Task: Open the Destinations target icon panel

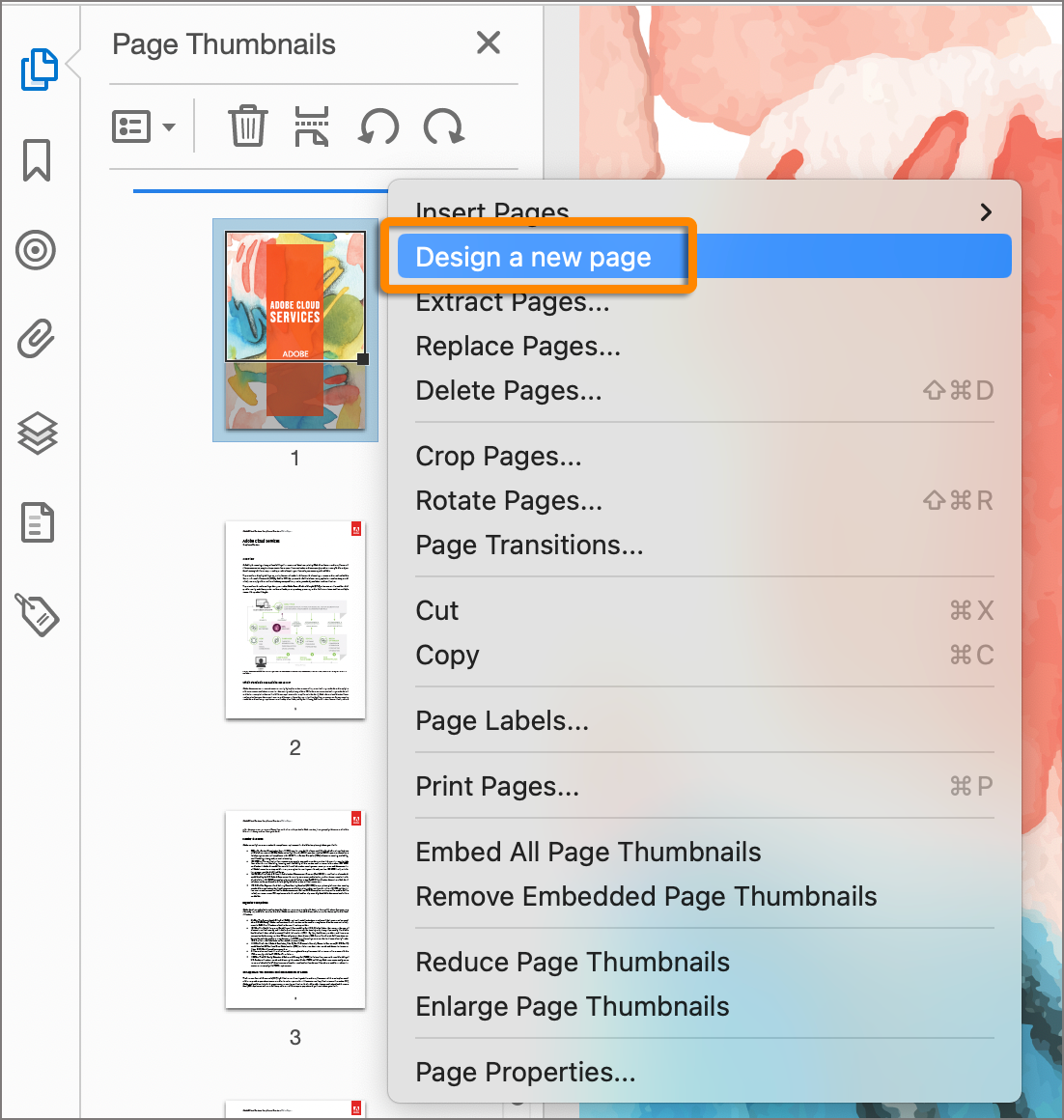Action: (36, 250)
